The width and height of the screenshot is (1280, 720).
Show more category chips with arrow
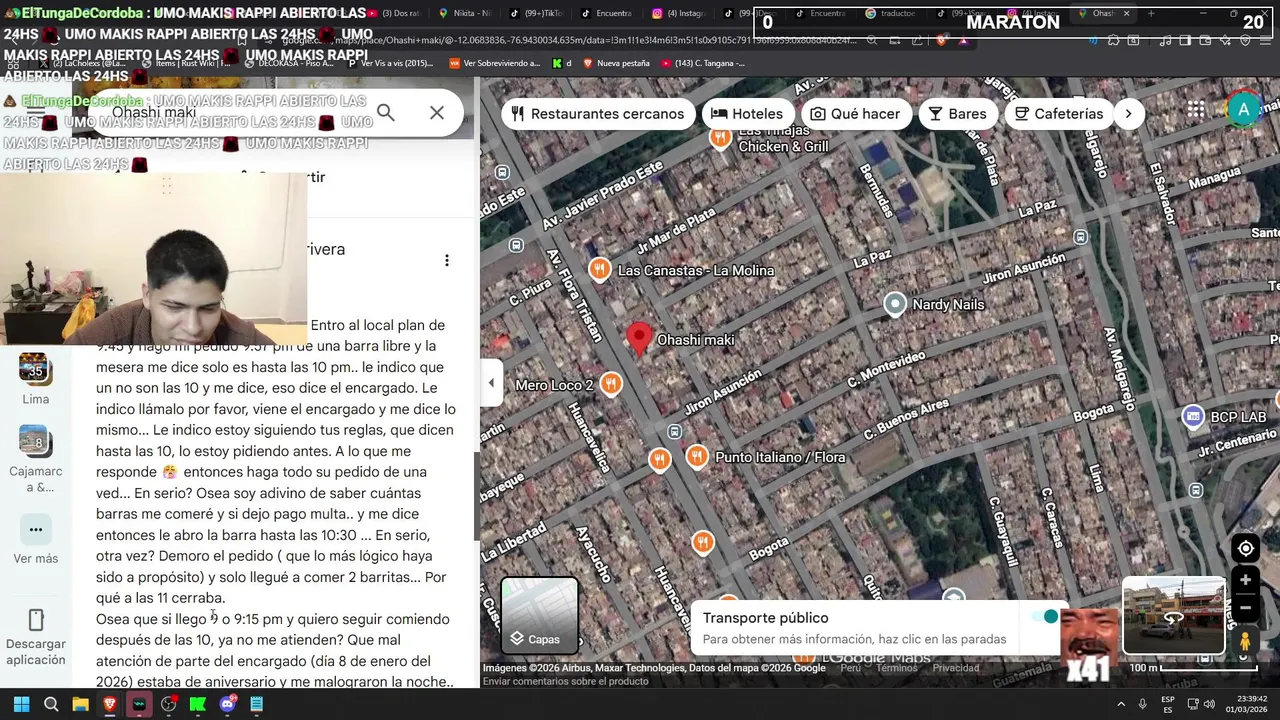coord(1128,114)
